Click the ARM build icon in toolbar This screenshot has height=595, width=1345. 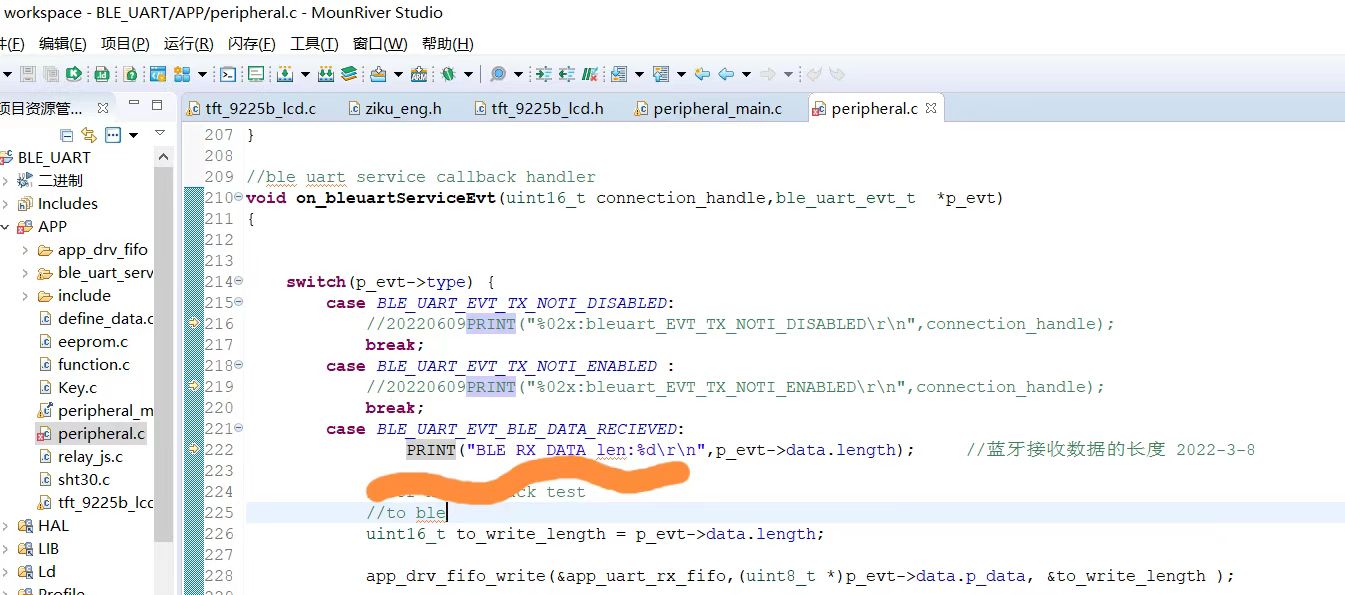coord(419,74)
